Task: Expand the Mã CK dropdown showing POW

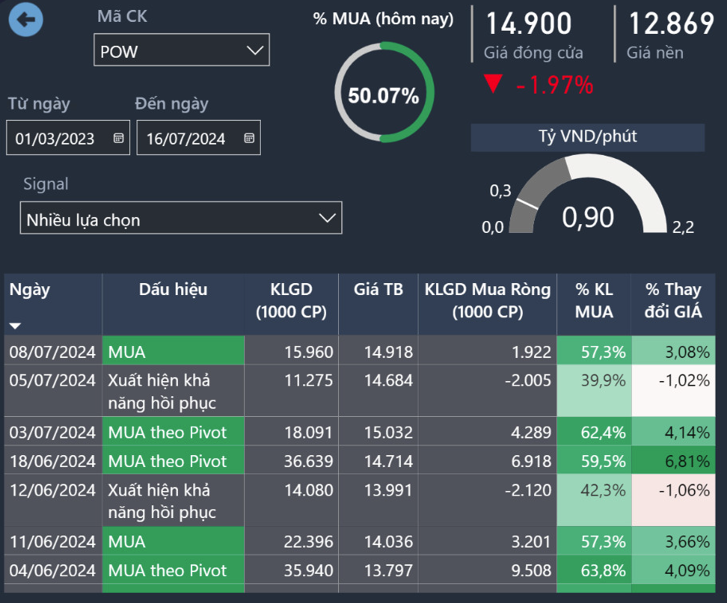Action: point(255,49)
